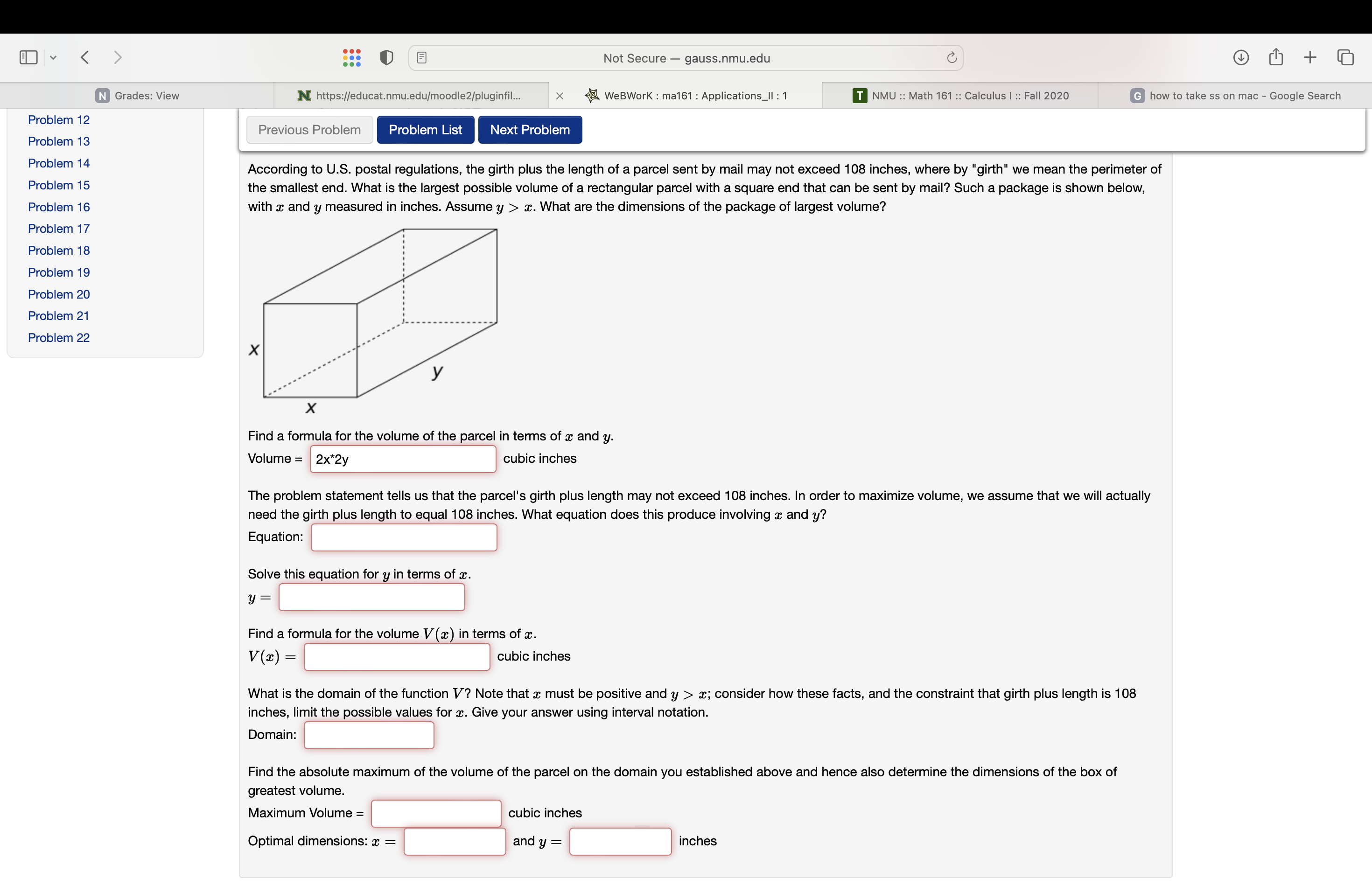Click the Next Problem button

pos(529,130)
